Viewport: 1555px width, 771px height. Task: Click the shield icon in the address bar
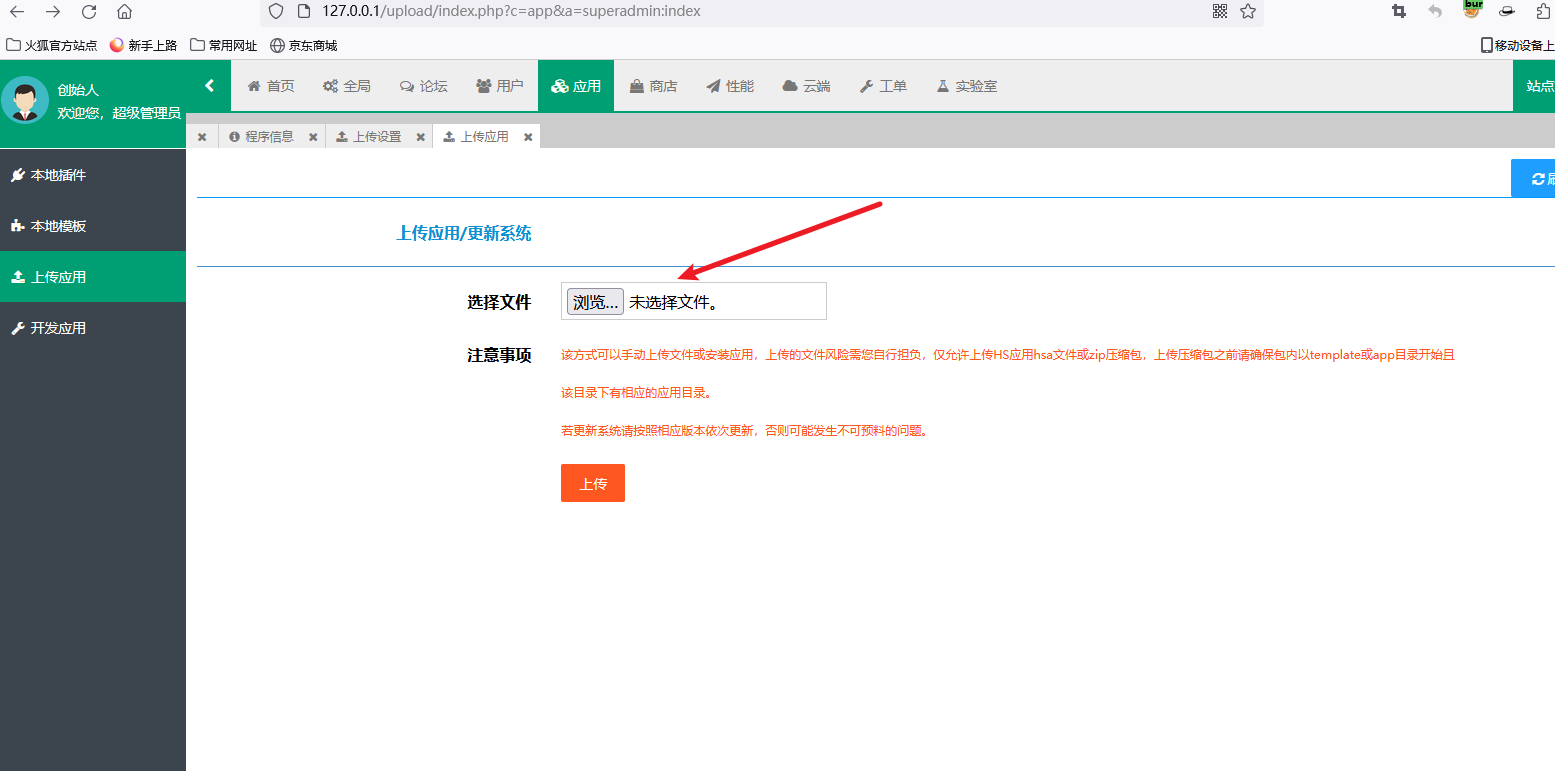277,11
